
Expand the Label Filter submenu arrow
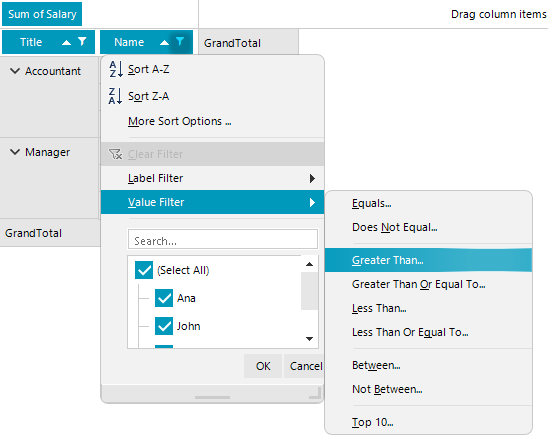click(312, 178)
